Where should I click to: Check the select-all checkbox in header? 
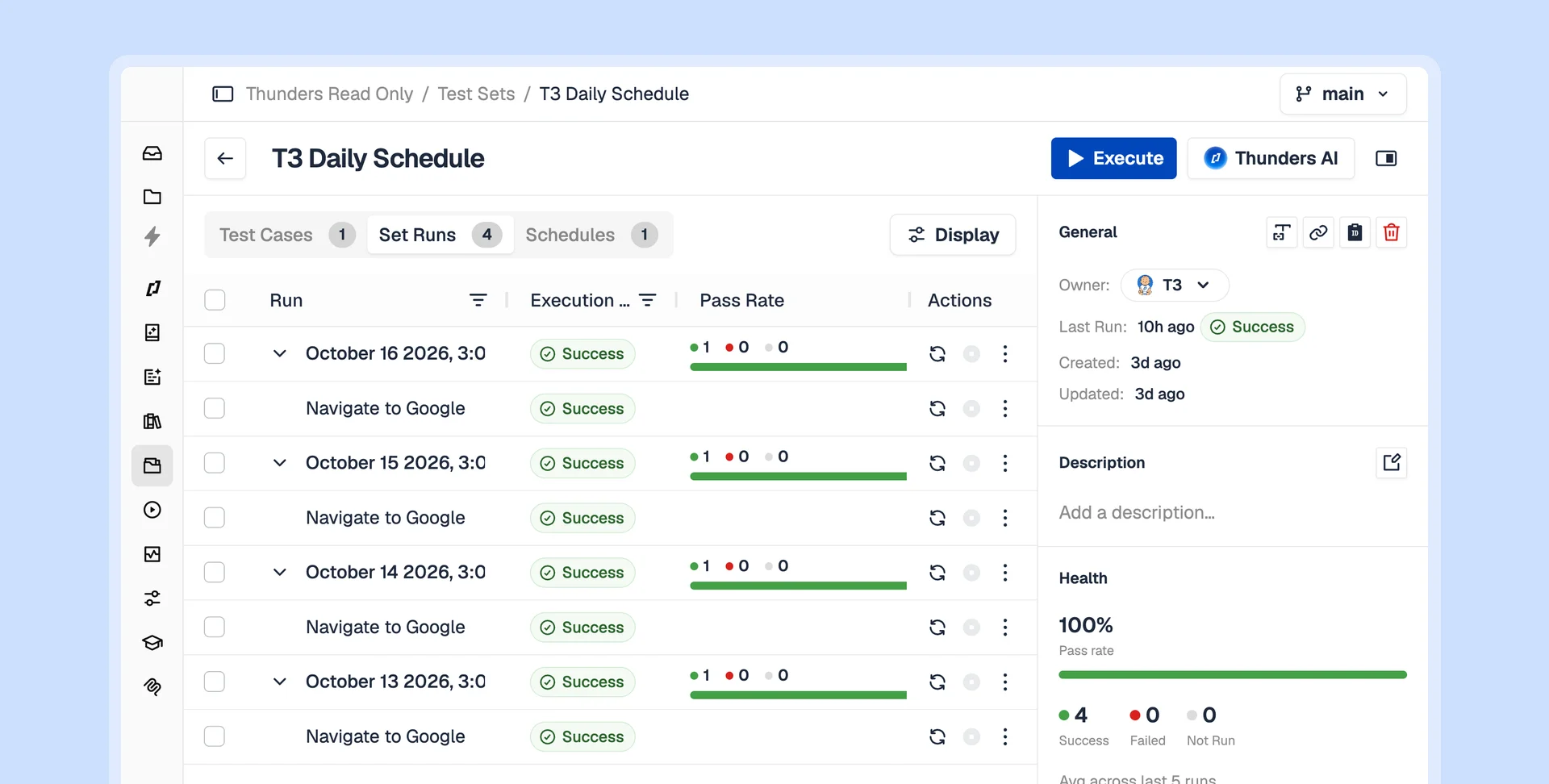pos(215,300)
